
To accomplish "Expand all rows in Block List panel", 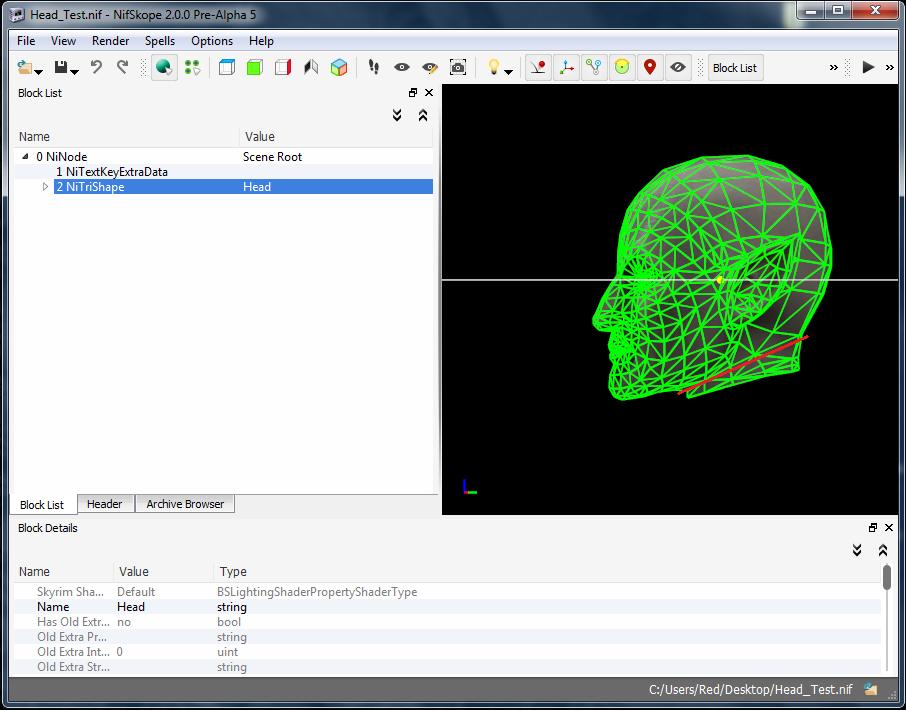I will tap(397, 115).
